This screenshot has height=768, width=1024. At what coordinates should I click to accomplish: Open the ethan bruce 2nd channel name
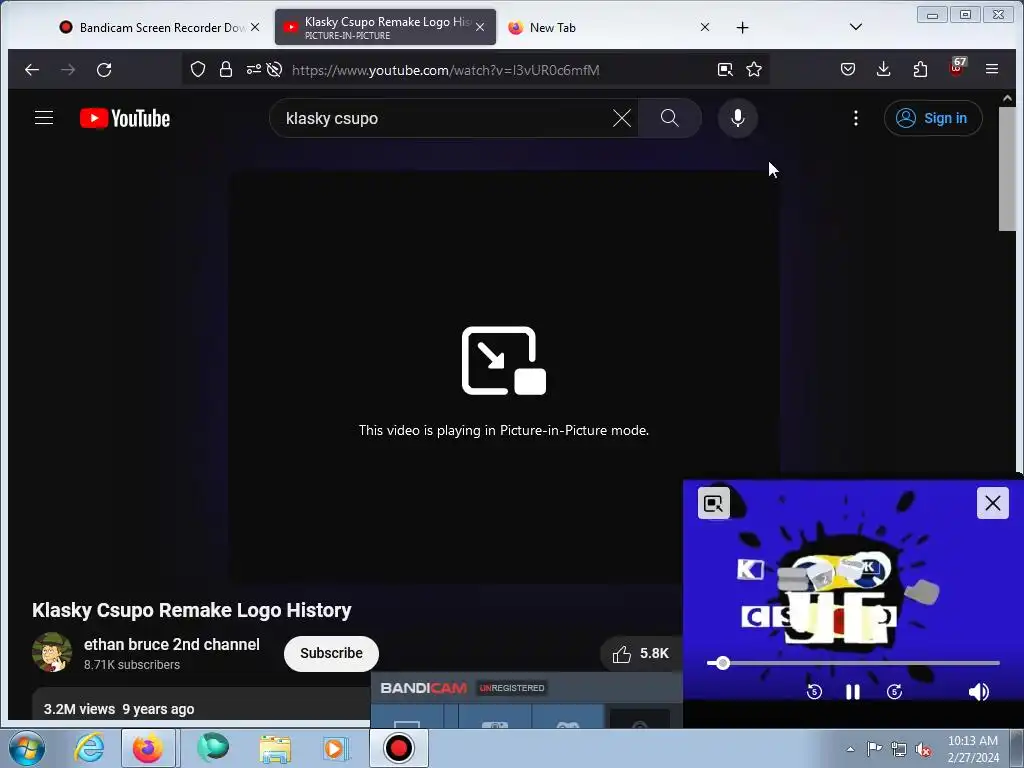click(172, 645)
